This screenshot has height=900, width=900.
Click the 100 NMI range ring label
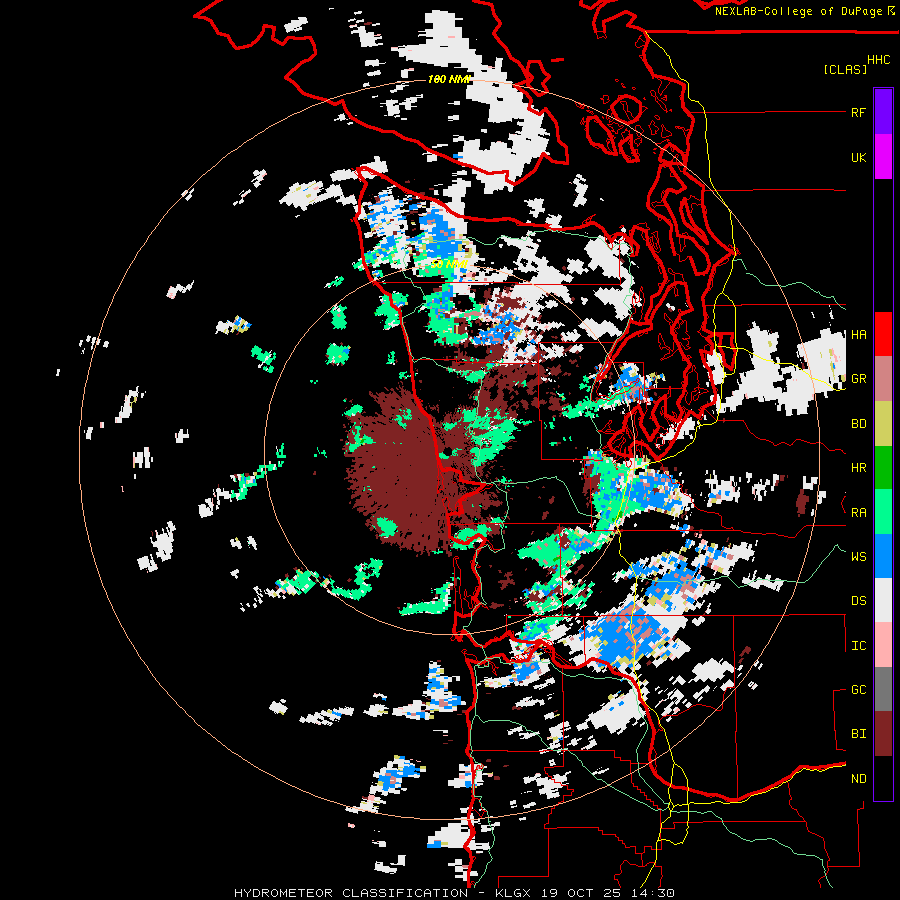pos(449,79)
